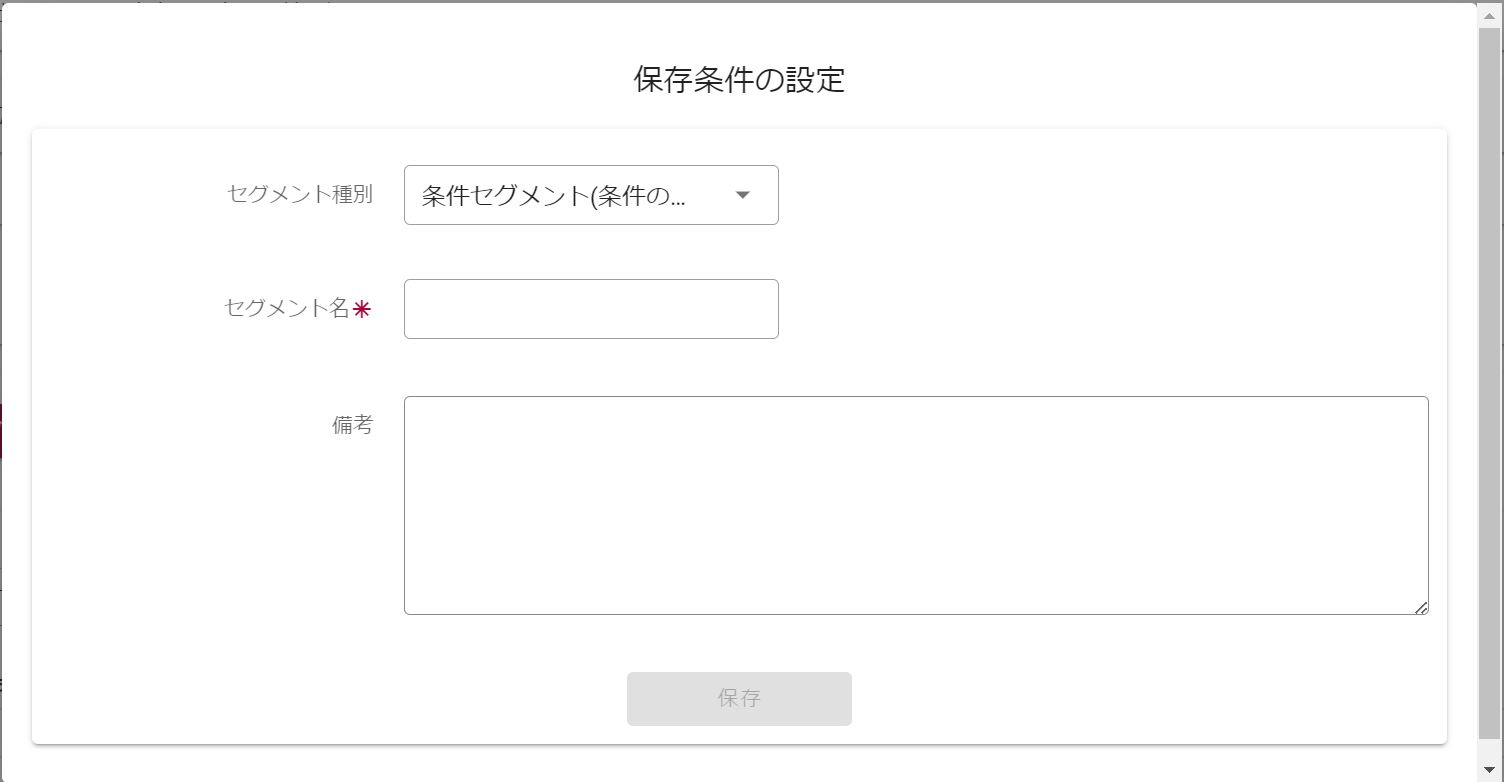
Task: Click the vertical scrollbar thumb
Action: [1489, 380]
